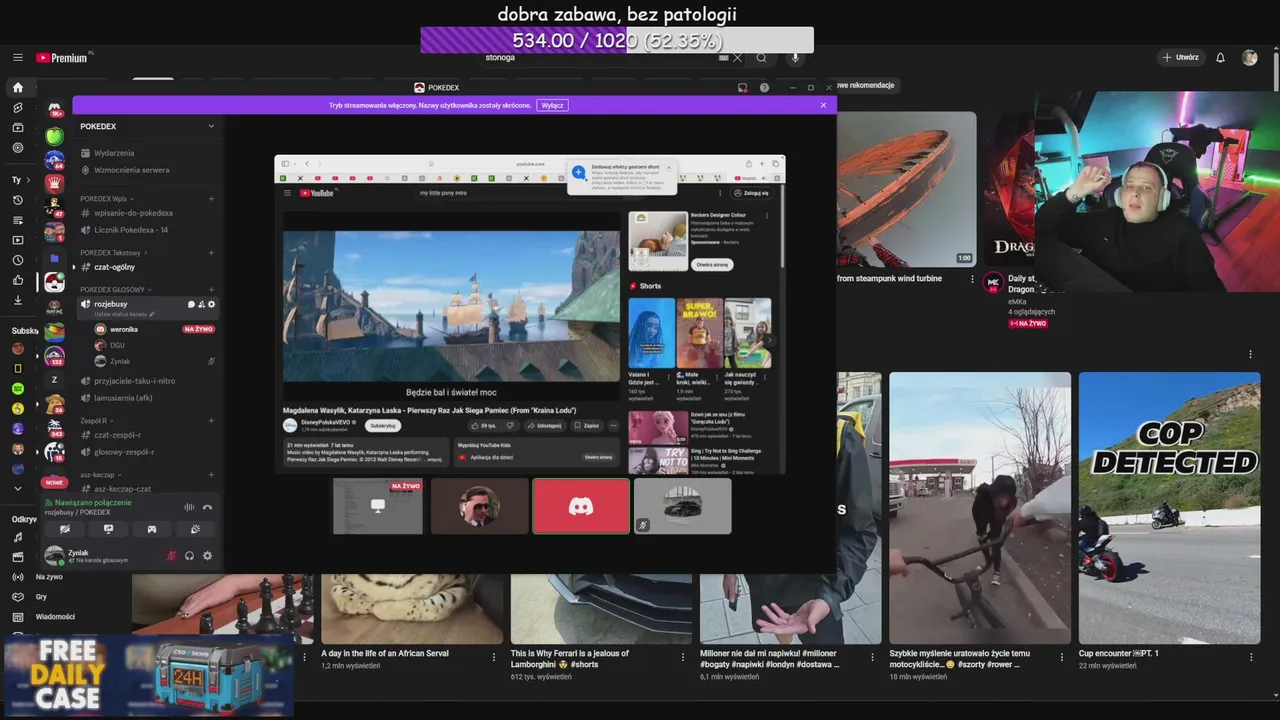Open more options for Cup encounter video
1280x720 pixels.
[1251, 657]
